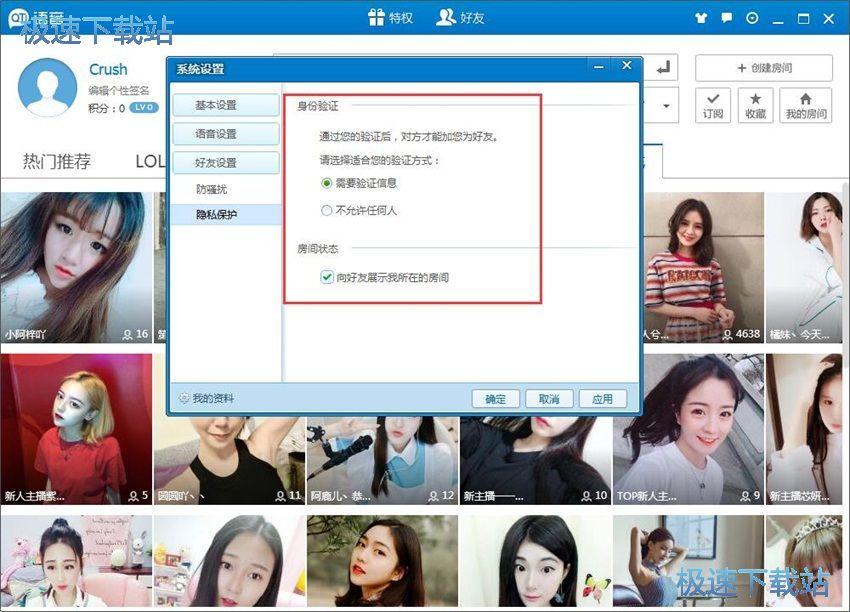Click the 我的资料 gear icon in dialog
850x612 pixels.
coord(184,398)
